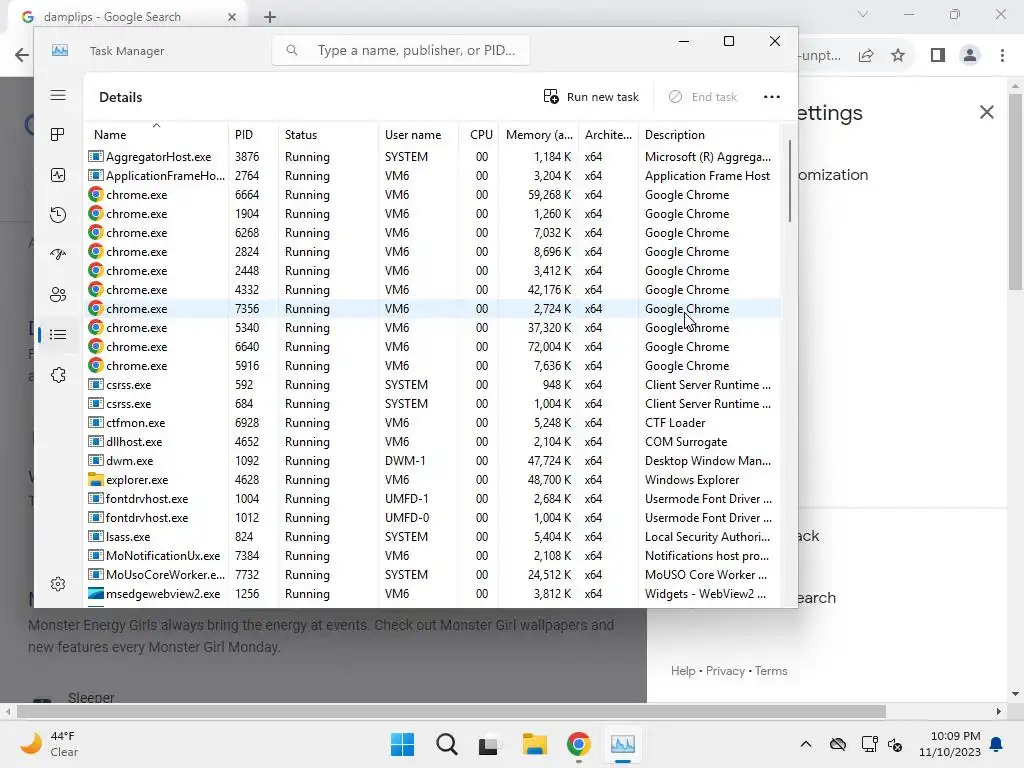Viewport: 1024px width, 768px height.
Task: Click the Privacy link in Chrome
Action: pos(725,671)
